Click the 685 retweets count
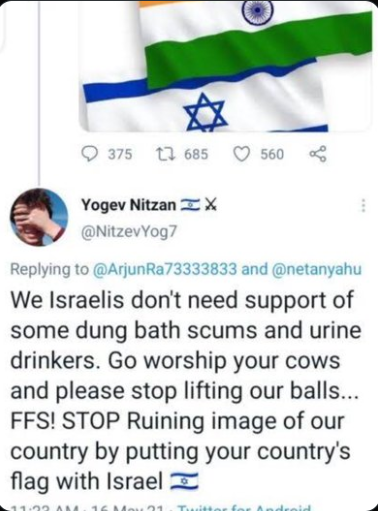The image size is (378, 511). [x=196, y=154]
